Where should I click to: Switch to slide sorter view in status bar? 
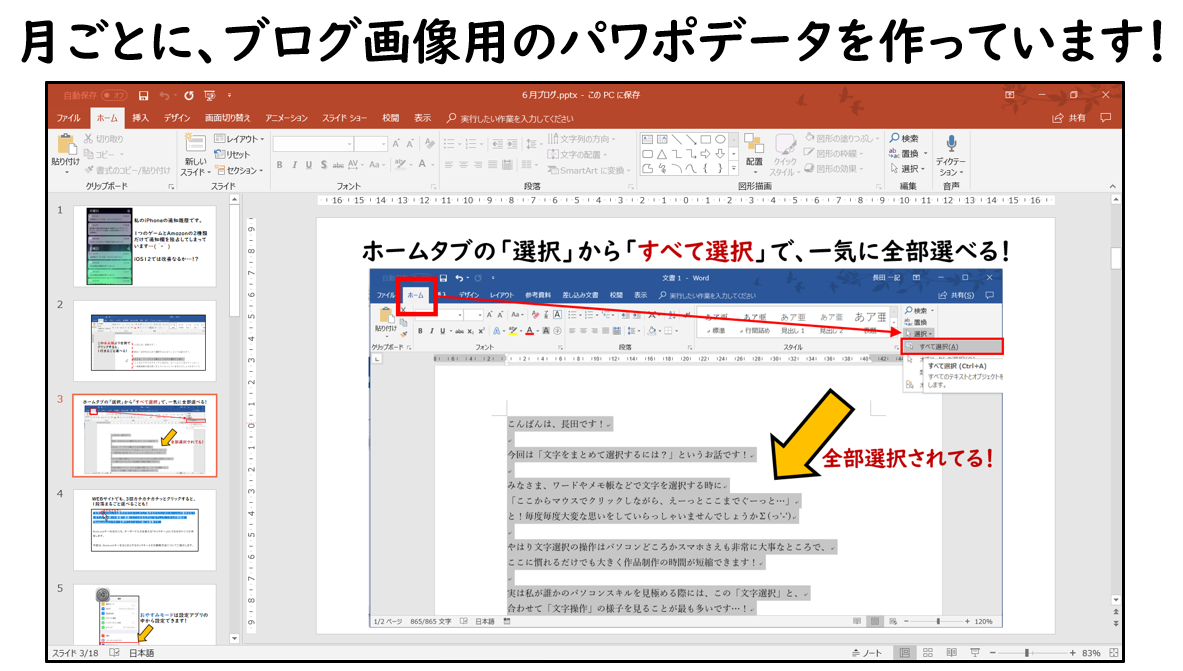point(928,653)
